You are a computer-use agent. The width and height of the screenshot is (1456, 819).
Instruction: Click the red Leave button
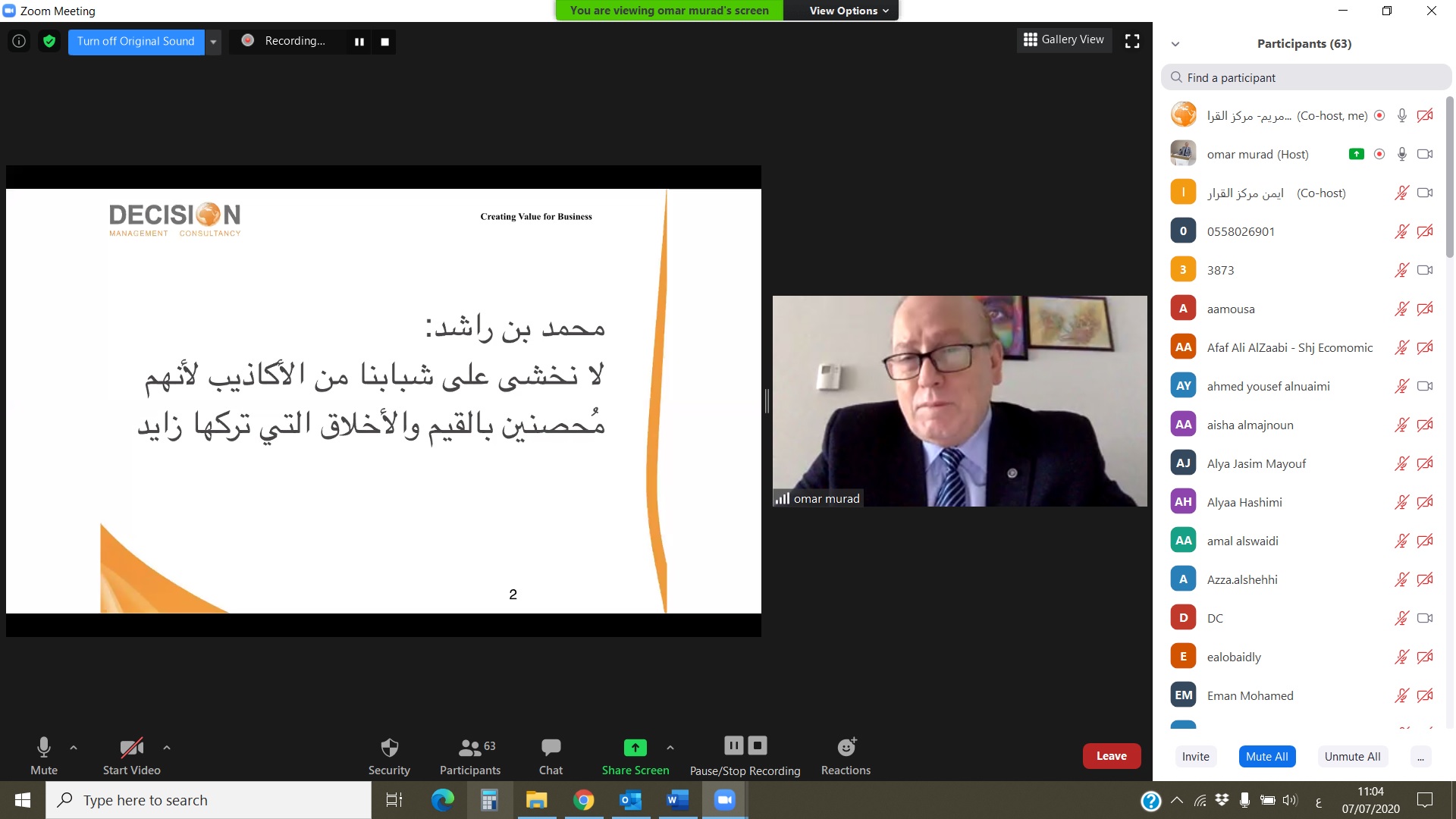[1111, 756]
